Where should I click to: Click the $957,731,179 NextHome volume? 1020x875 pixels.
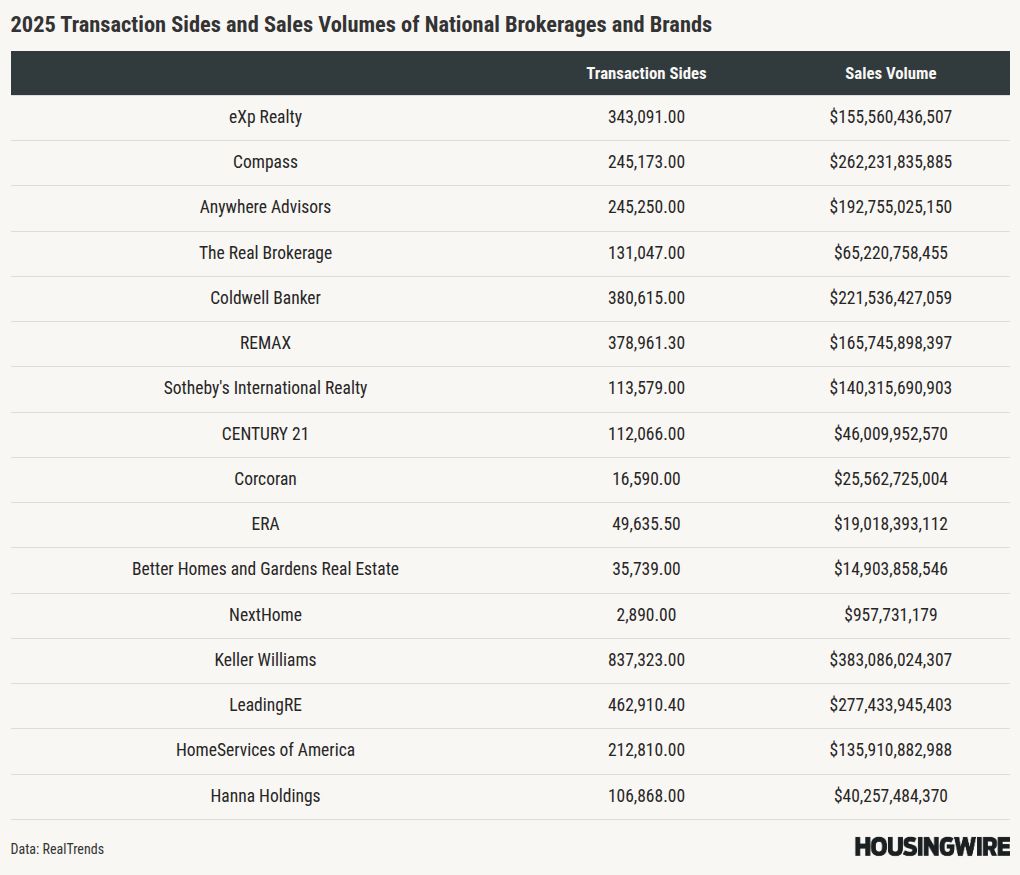(890, 615)
